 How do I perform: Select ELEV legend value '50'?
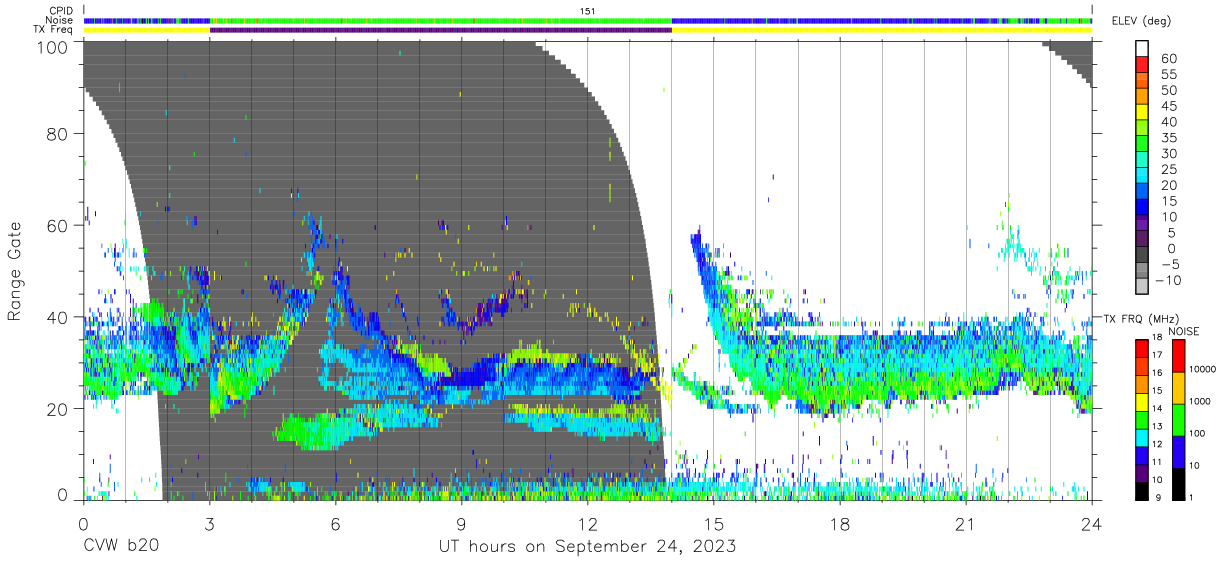(1168, 90)
